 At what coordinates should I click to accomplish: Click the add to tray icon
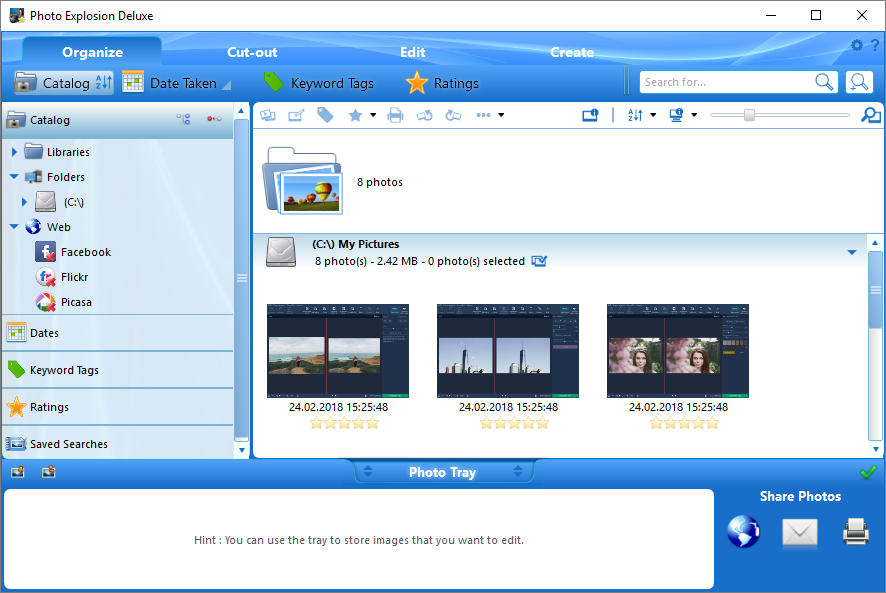coord(18,472)
